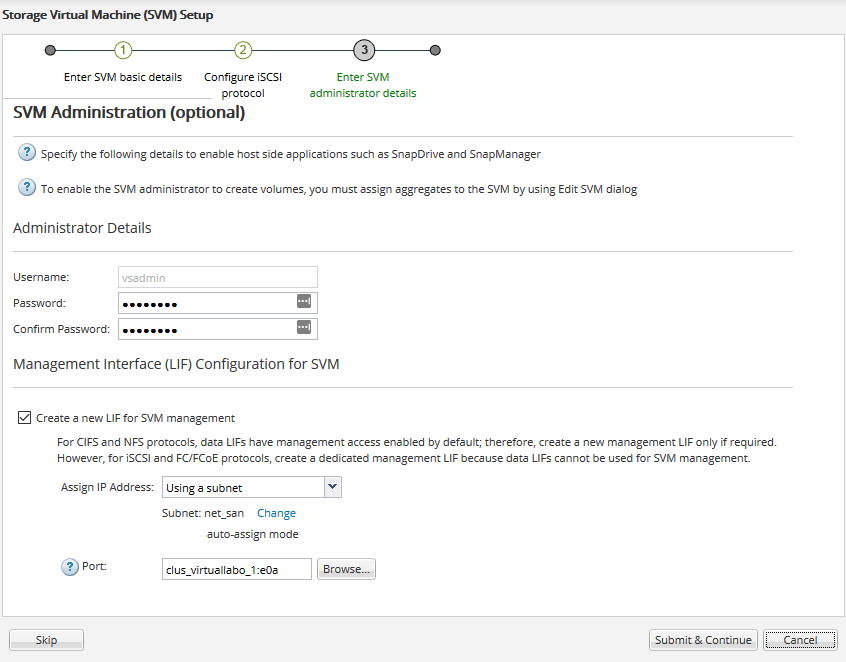This screenshot has width=846, height=662.
Task: Click password manager icon in Password field
Action: [304, 301]
